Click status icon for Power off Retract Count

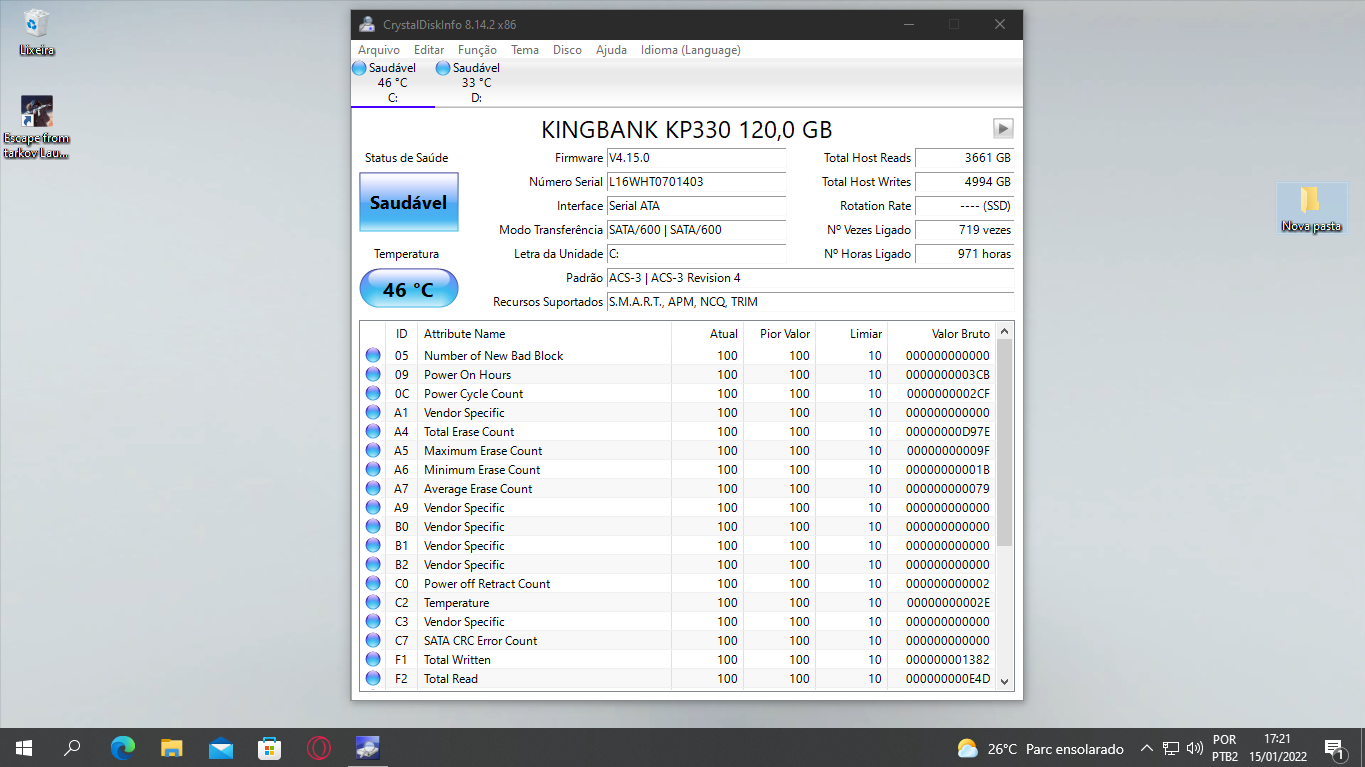(x=373, y=583)
